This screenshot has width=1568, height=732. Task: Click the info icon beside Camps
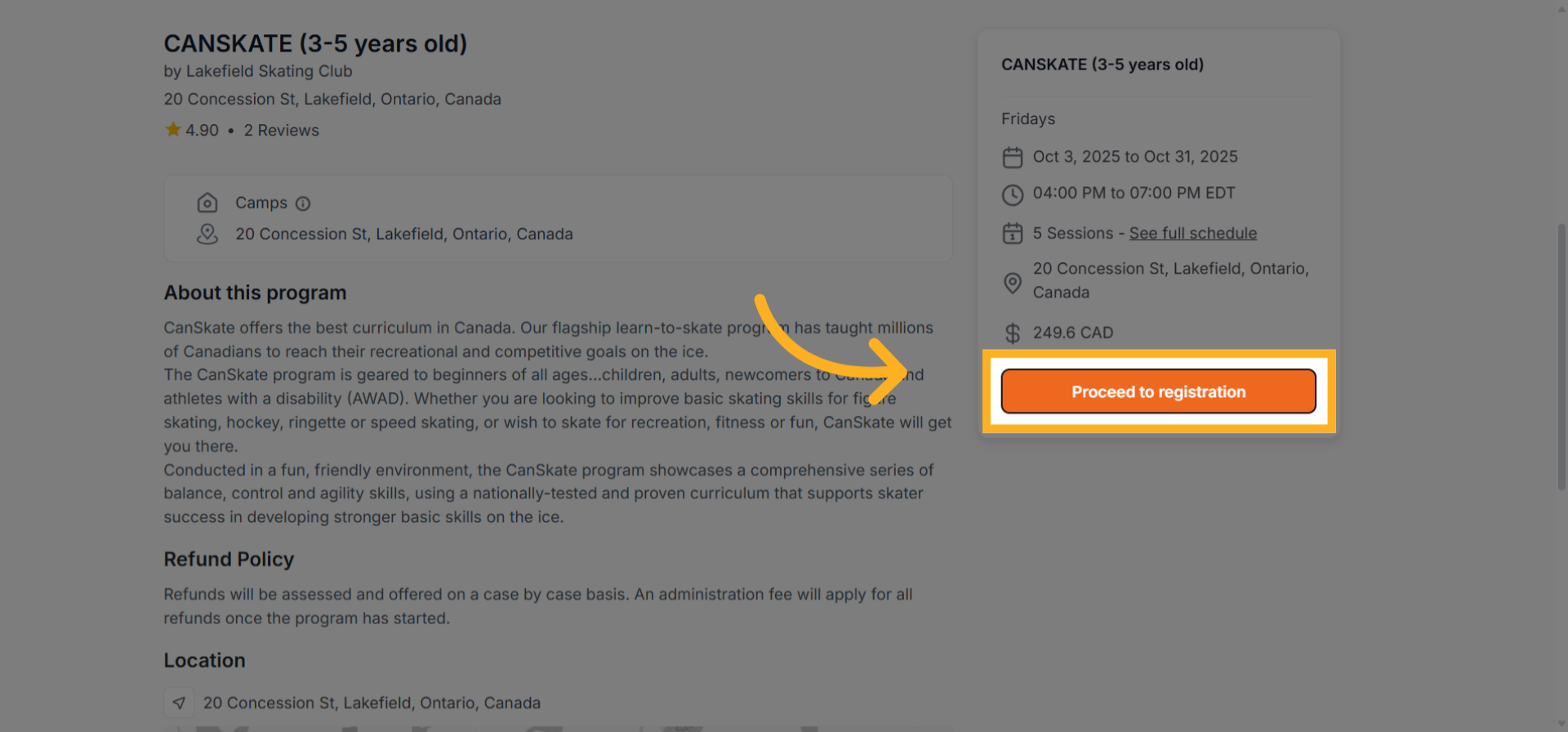coord(303,203)
